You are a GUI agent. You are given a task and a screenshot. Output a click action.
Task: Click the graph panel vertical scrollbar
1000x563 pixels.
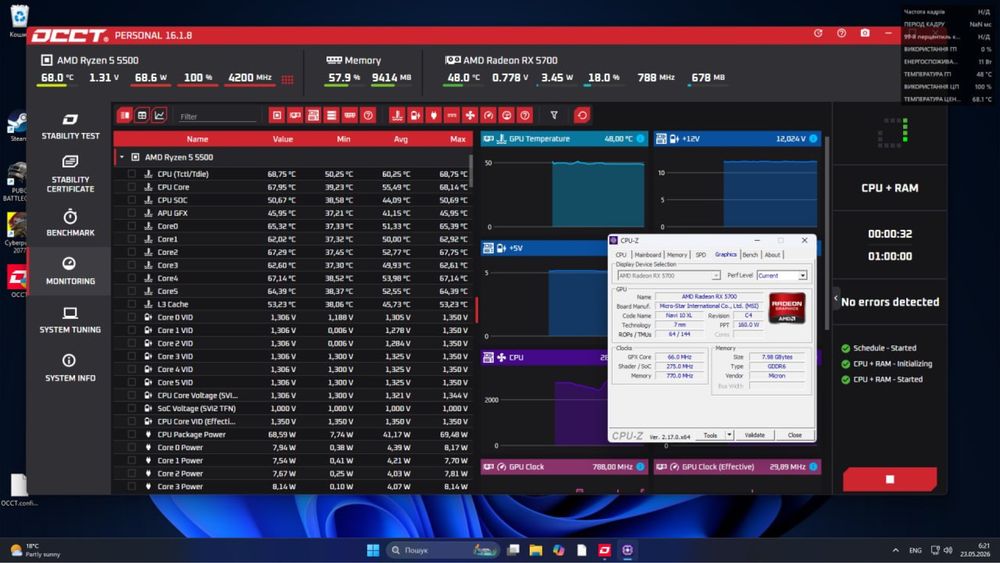point(827,233)
